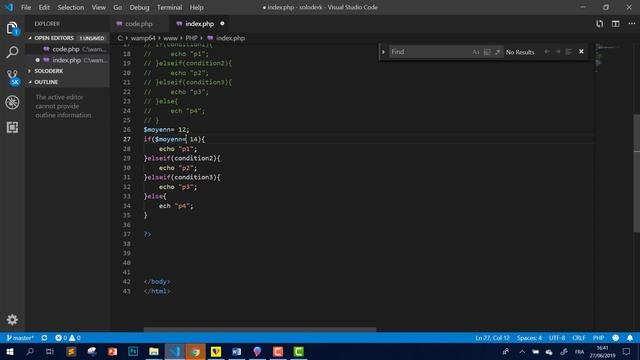Toggle Match Whole Word in Find widget
Viewport: 640px width, 360px height.
[487, 52]
